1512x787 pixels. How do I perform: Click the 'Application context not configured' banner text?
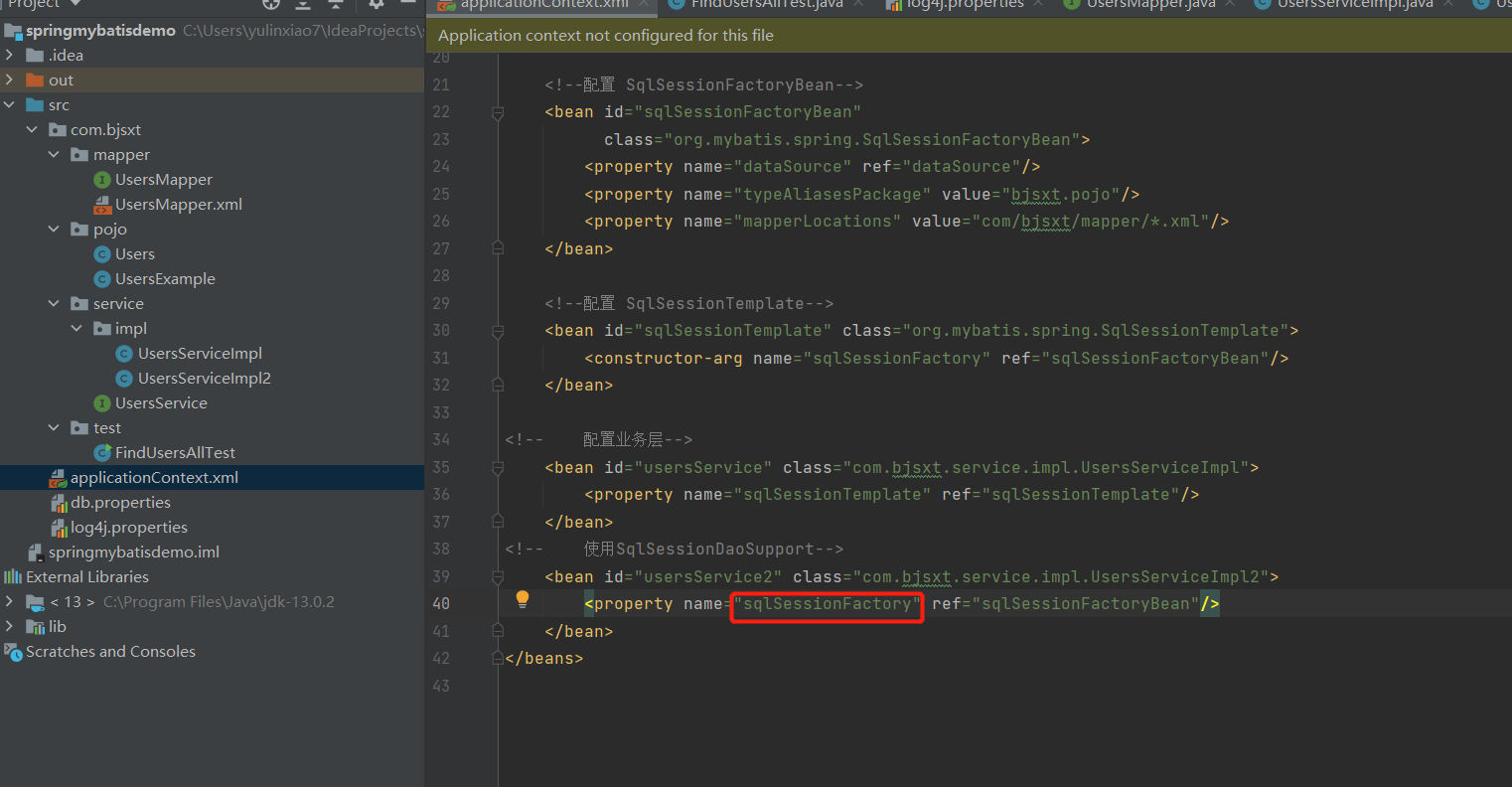[606, 36]
